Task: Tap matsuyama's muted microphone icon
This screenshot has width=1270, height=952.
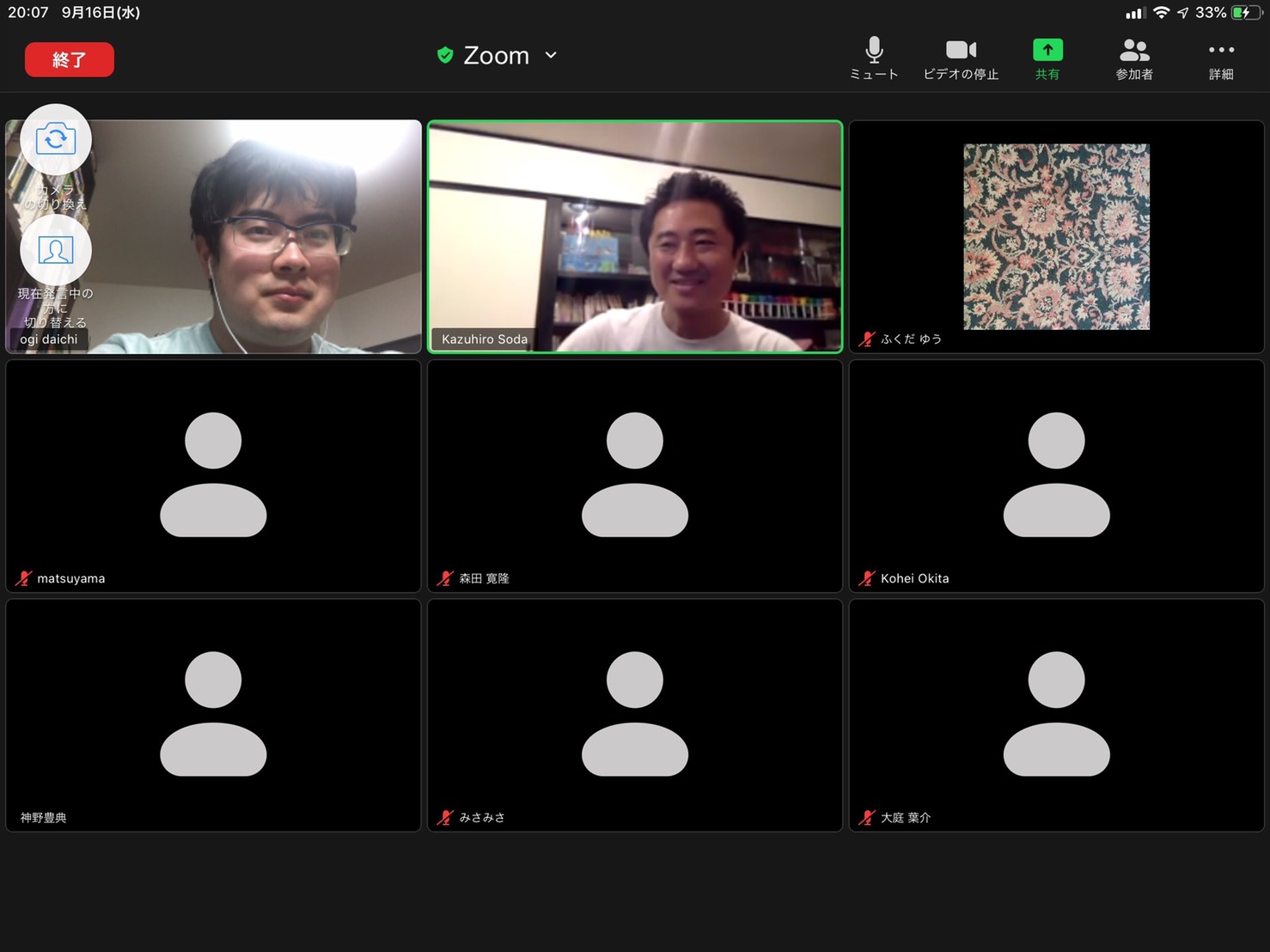Action: click(23, 578)
